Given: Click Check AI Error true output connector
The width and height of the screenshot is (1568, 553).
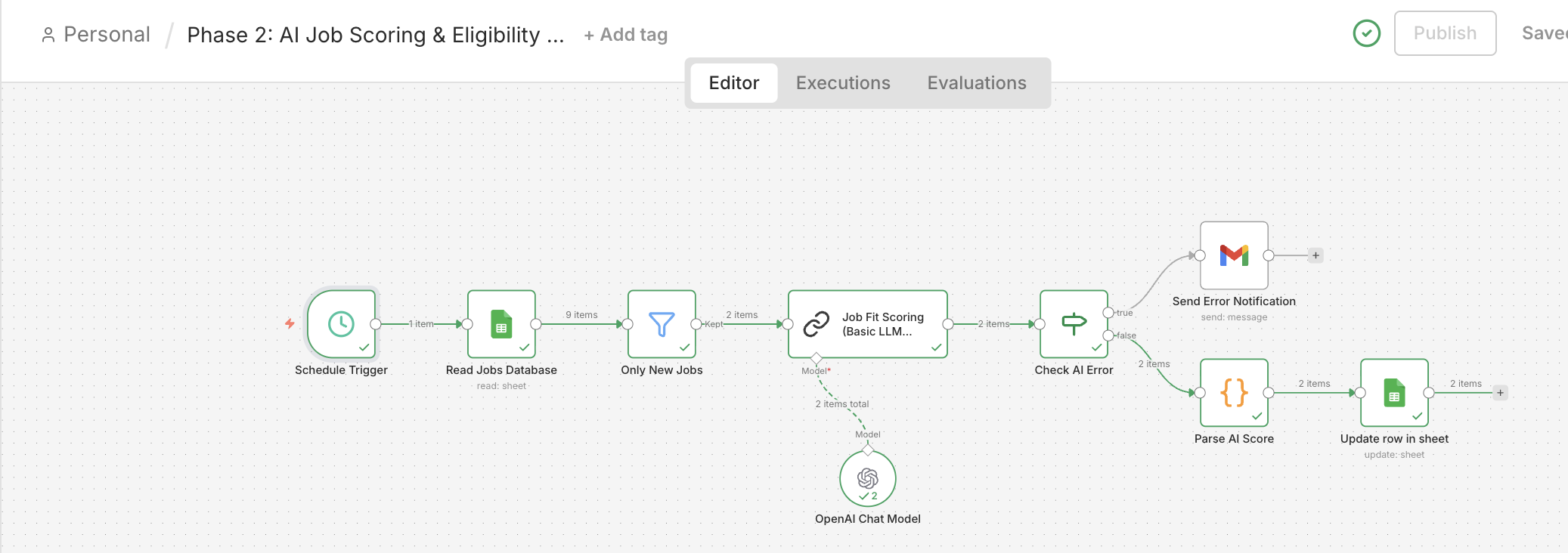Looking at the screenshot, I should tap(1108, 313).
